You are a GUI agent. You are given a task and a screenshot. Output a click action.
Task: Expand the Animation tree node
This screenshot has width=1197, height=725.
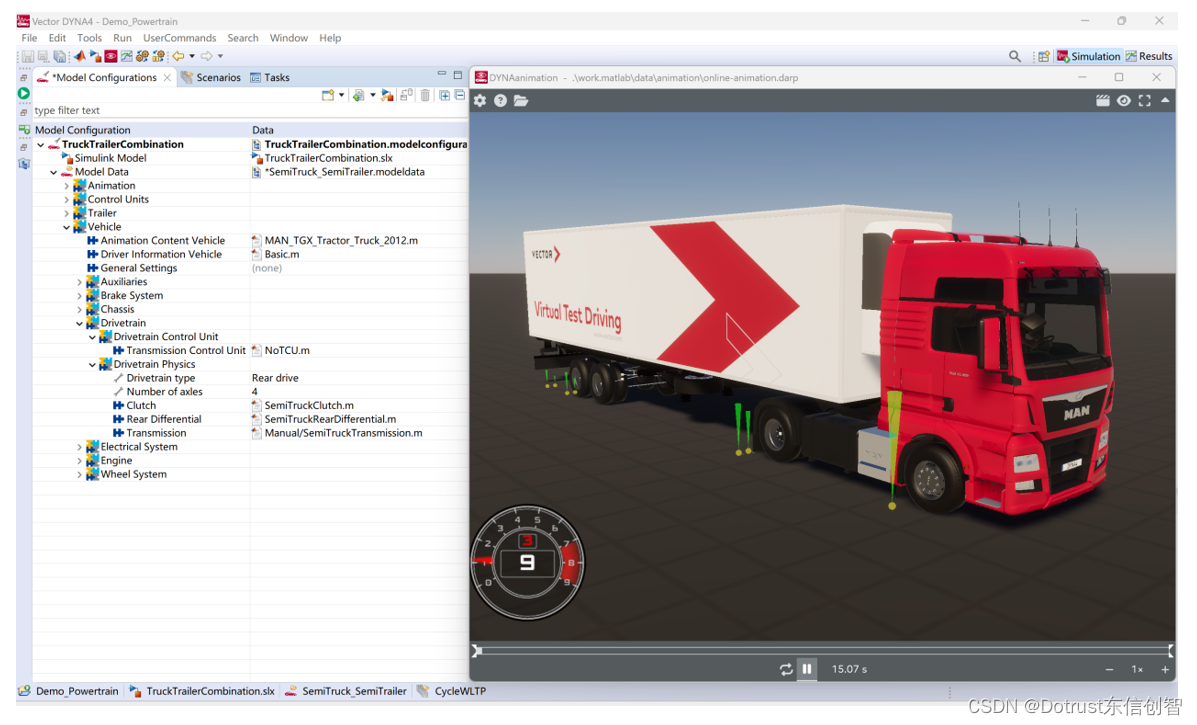click(66, 185)
